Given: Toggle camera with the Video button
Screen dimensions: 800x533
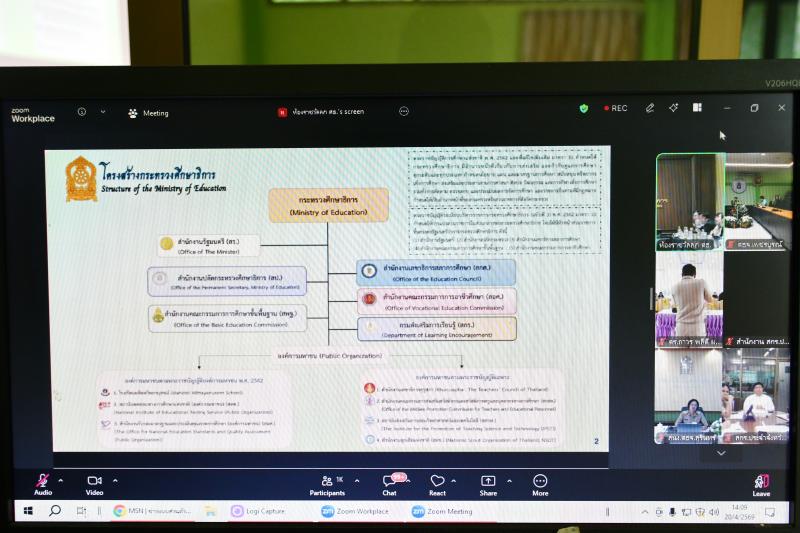Looking at the screenshot, I should click(95, 482).
